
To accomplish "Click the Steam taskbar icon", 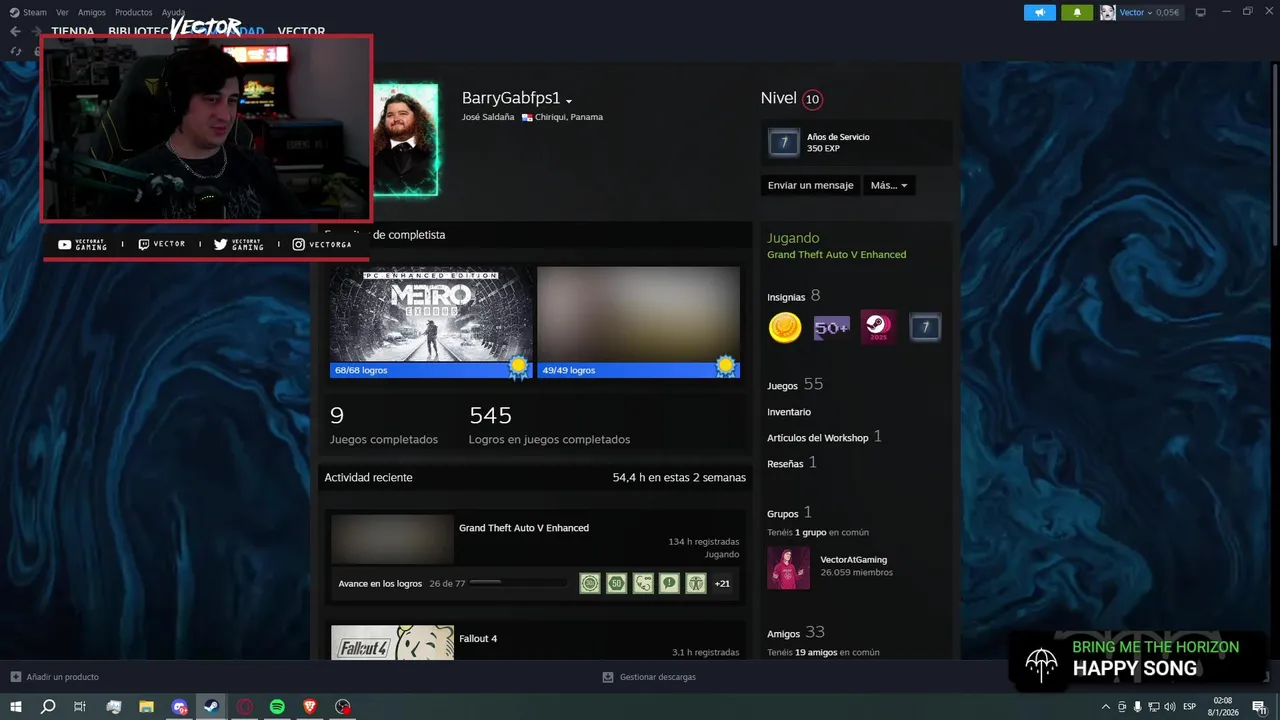I will (212, 707).
